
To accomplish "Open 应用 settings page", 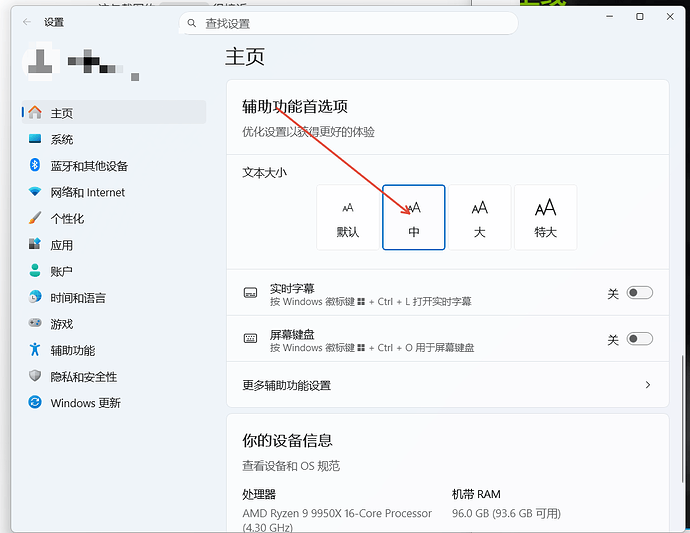I will click(x=114, y=245).
